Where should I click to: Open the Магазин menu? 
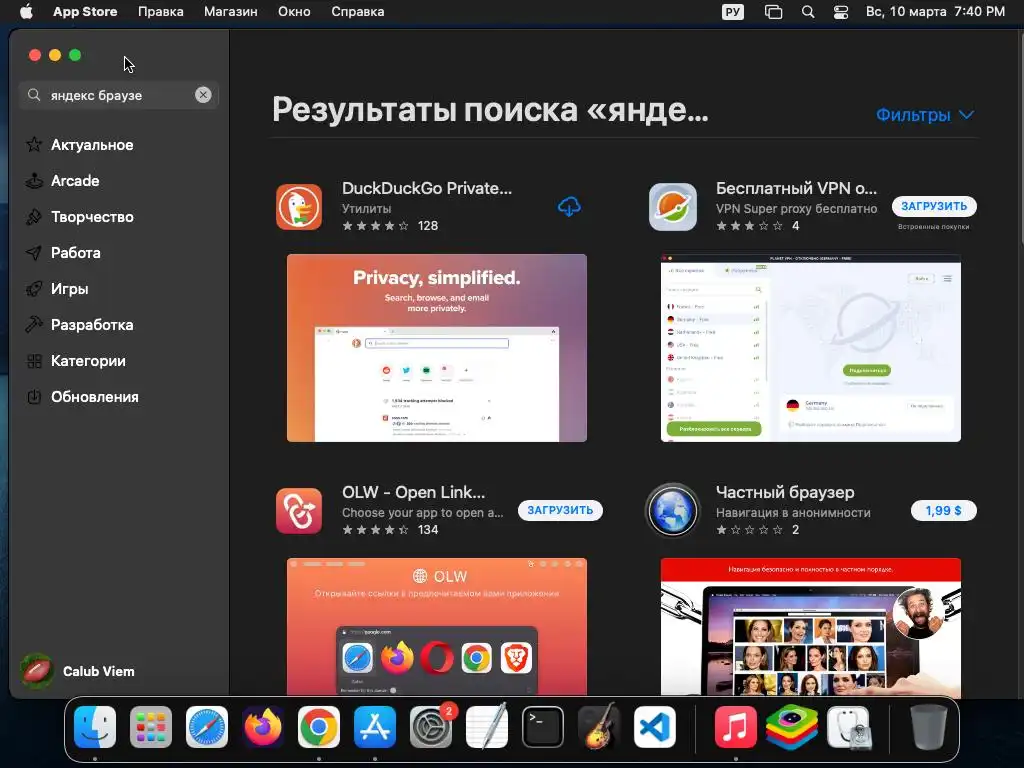click(x=231, y=12)
